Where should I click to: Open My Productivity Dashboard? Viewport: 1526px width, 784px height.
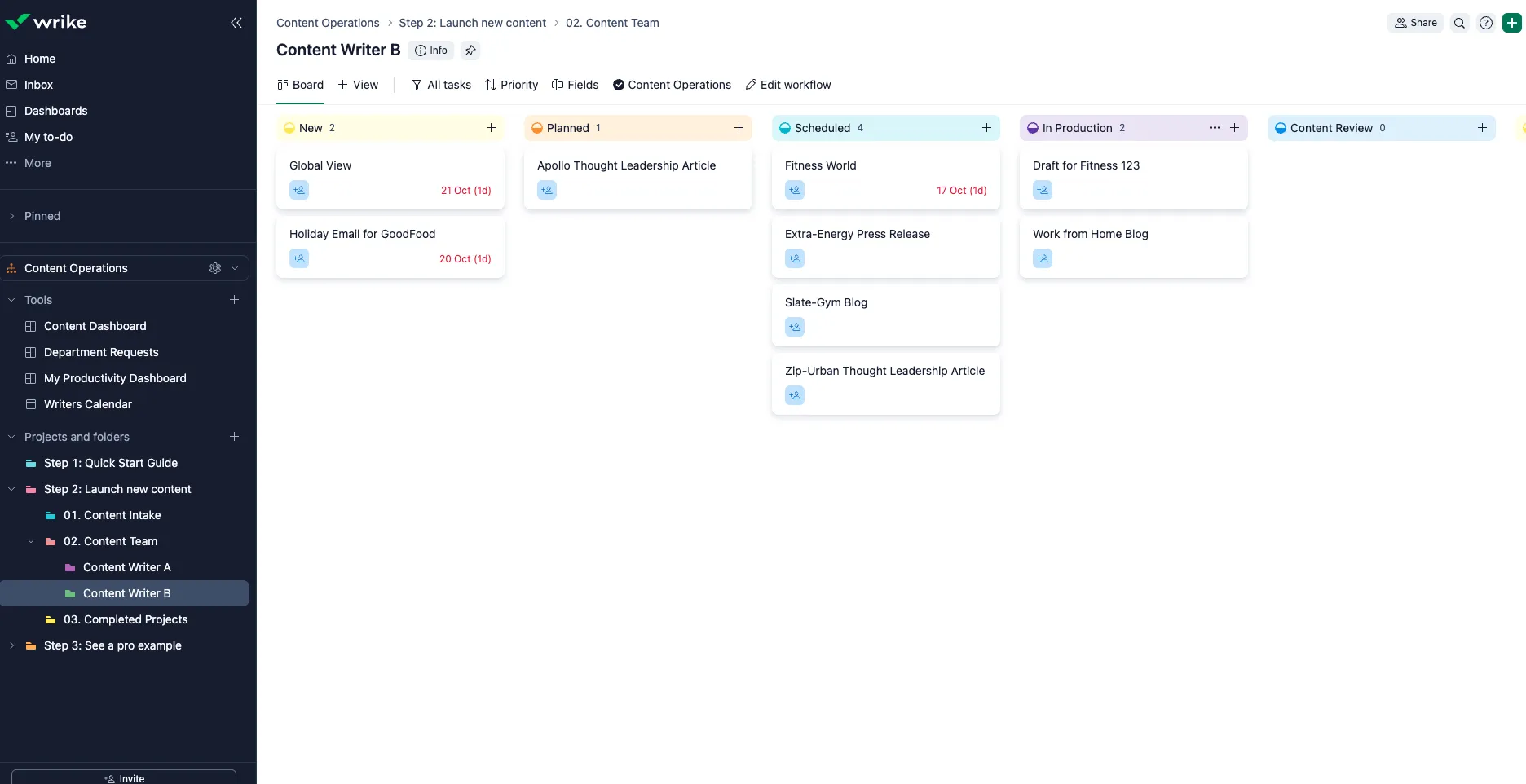coord(115,378)
